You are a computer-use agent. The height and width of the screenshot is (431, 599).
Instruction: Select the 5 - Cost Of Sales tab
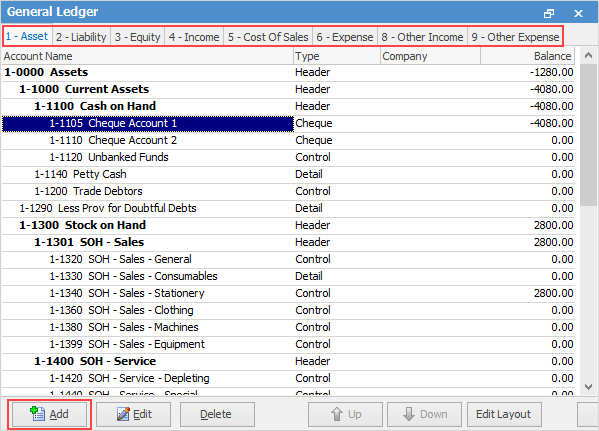coord(268,37)
